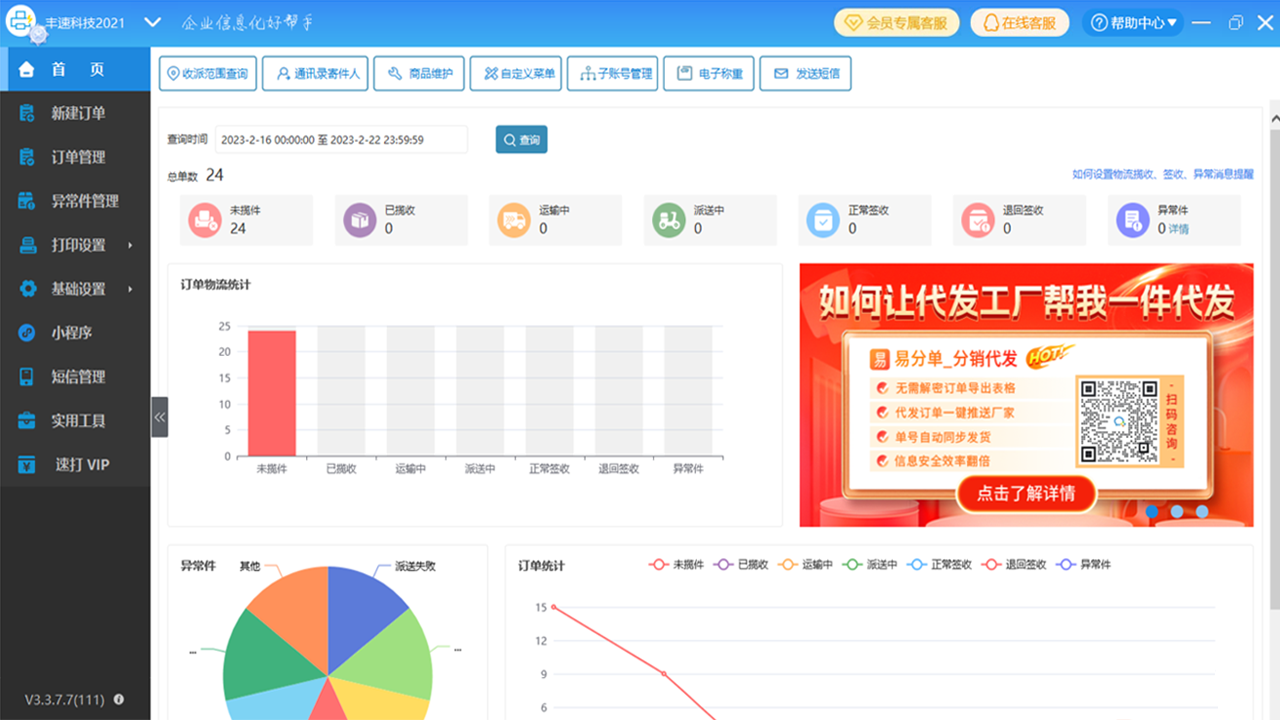Image resolution: width=1280 pixels, height=720 pixels.
Task: Click the 运输中 truck icon
Action: point(514,220)
